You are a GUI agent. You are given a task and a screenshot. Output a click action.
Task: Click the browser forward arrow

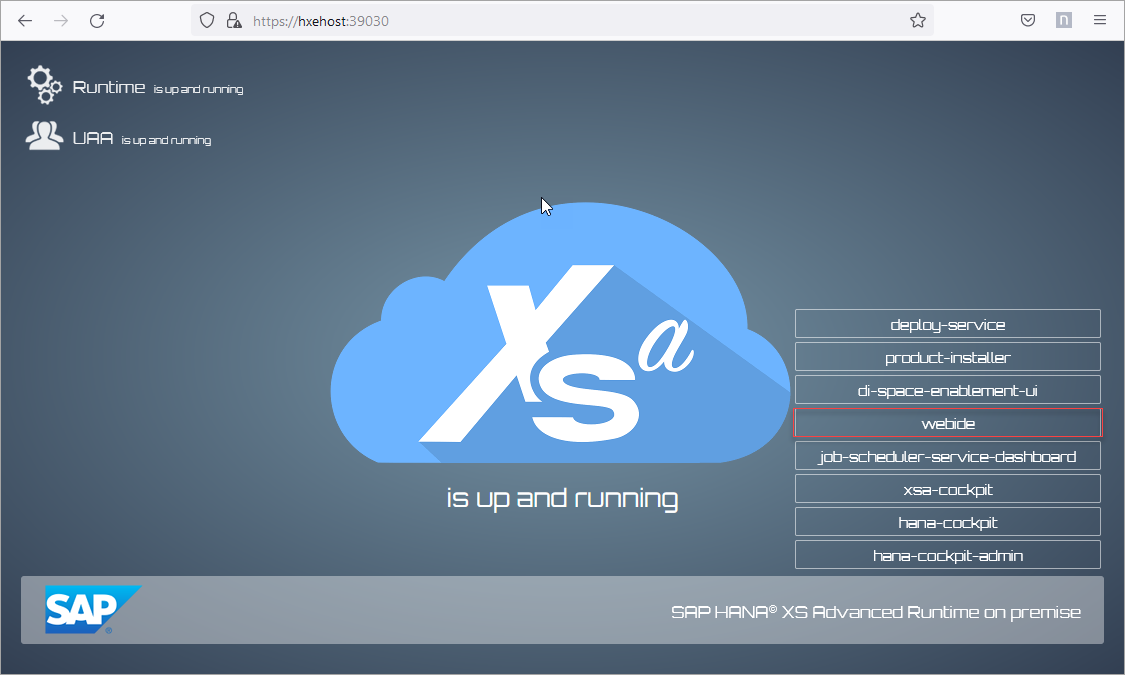pos(61,21)
